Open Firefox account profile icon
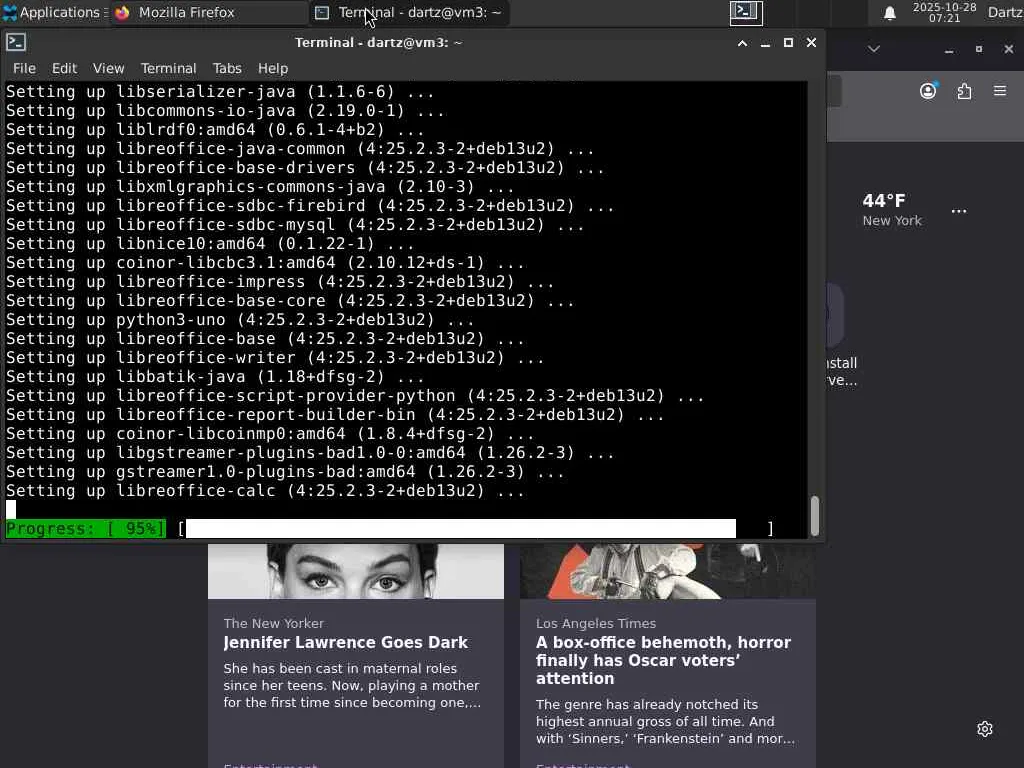This screenshot has width=1024, height=768. (928, 91)
